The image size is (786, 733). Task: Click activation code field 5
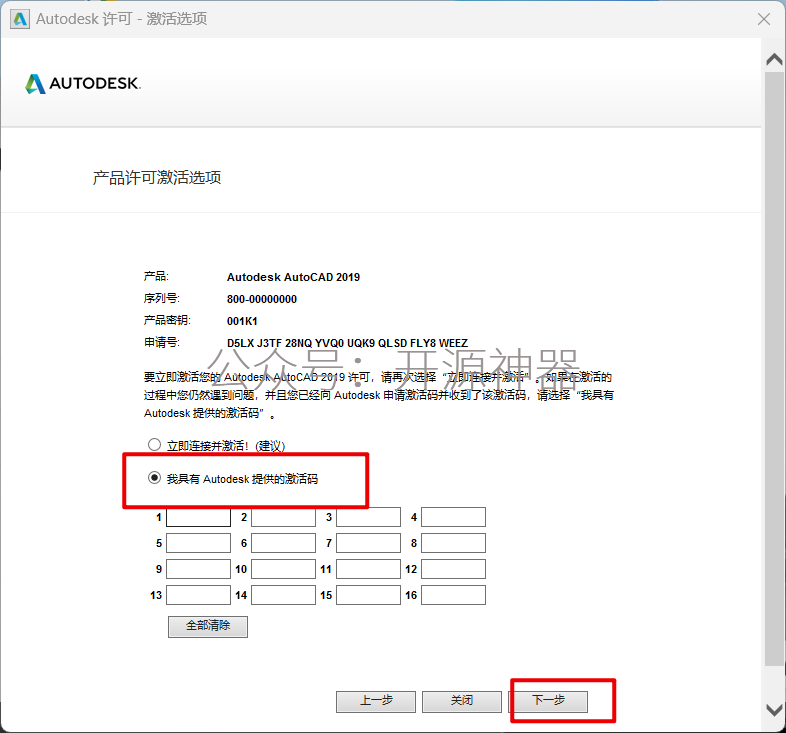pos(199,543)
